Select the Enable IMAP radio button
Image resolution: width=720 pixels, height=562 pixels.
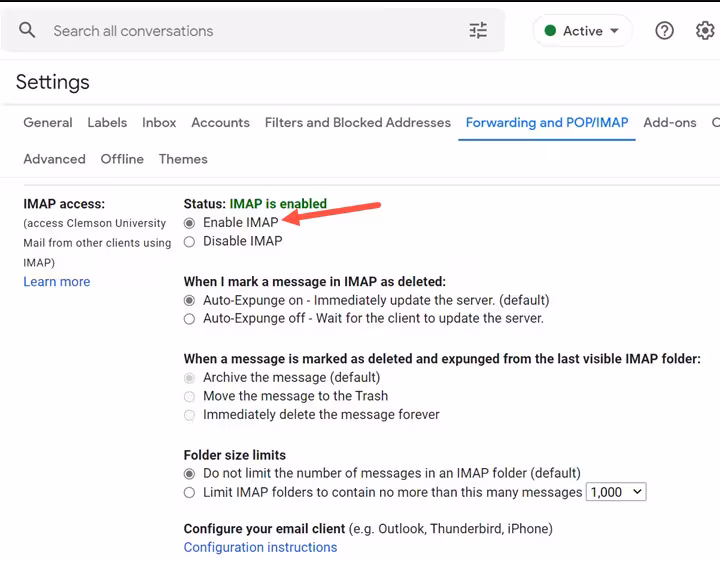(190, 223)
